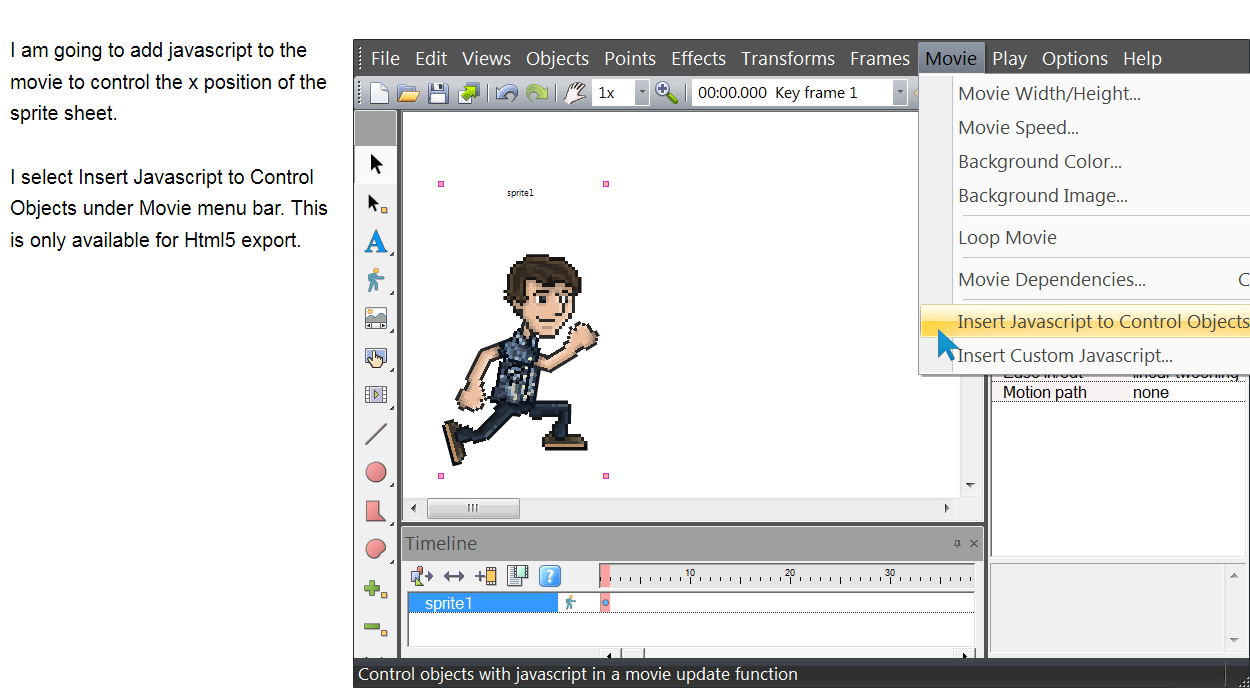Pick the Line drawing tool
Viewport: 1250px width, 688px height.
click(x=376, y=434)
